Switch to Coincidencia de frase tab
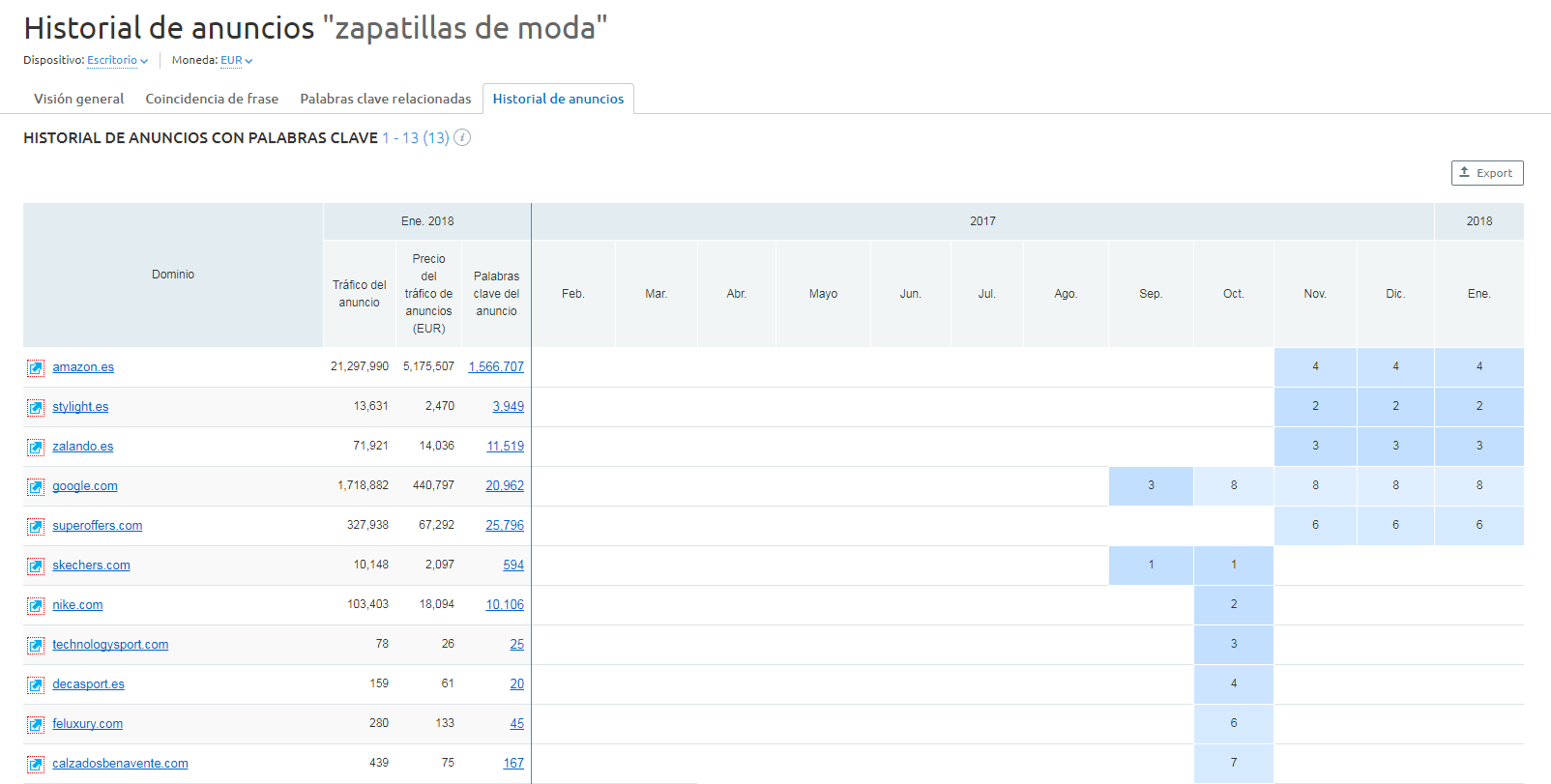Image resolution: width=1551 pixels, height=784 pixels. pyautogui.click(x=212, y=99)
